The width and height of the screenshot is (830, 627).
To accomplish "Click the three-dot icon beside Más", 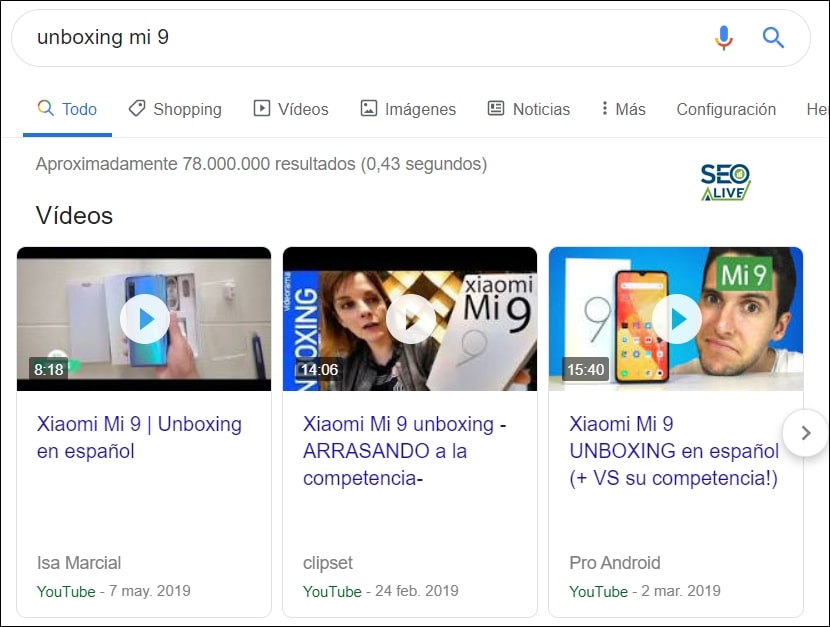I will pyautogui.click(x=606, y=108).
